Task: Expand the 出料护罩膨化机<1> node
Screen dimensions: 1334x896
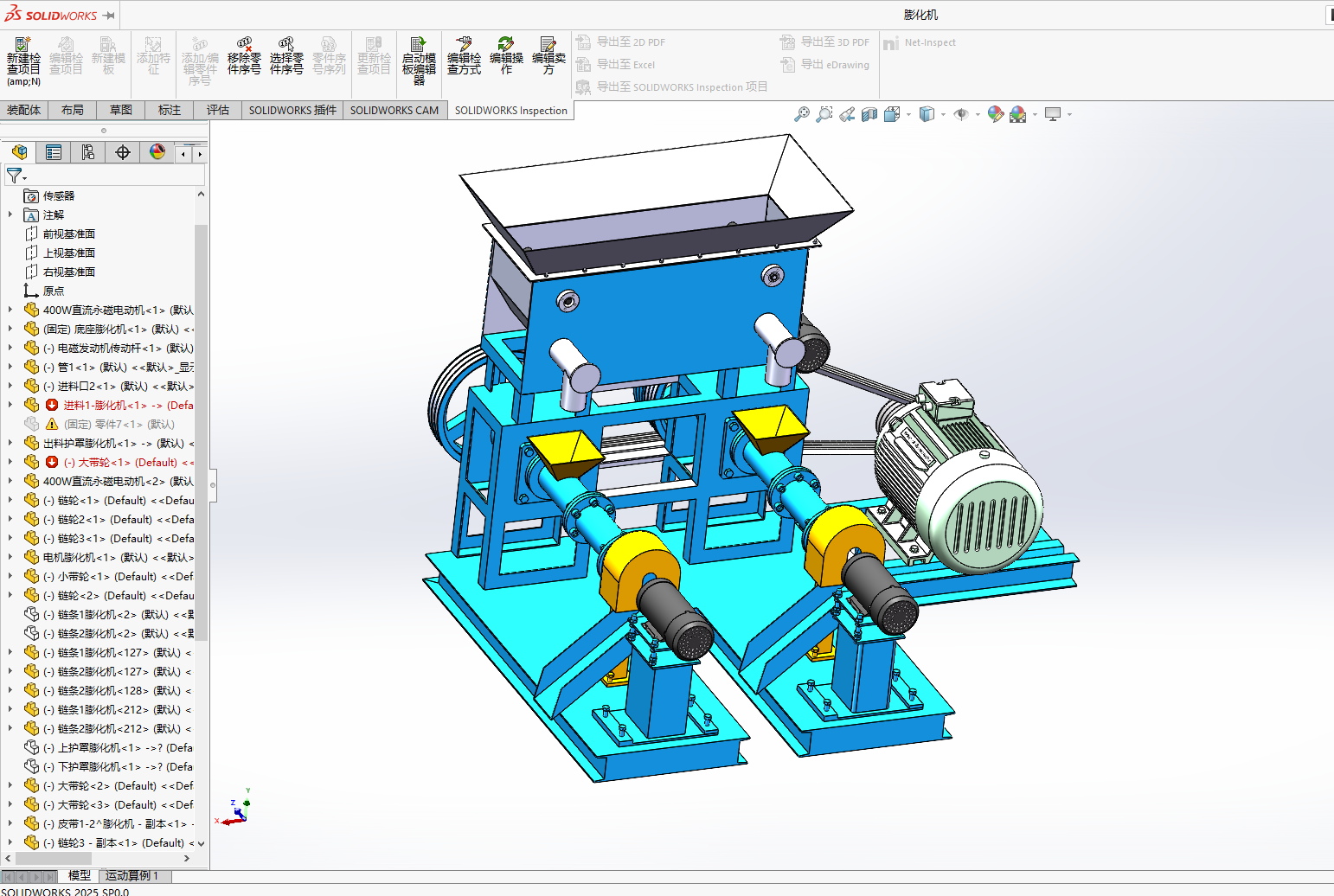Action: 10,443
